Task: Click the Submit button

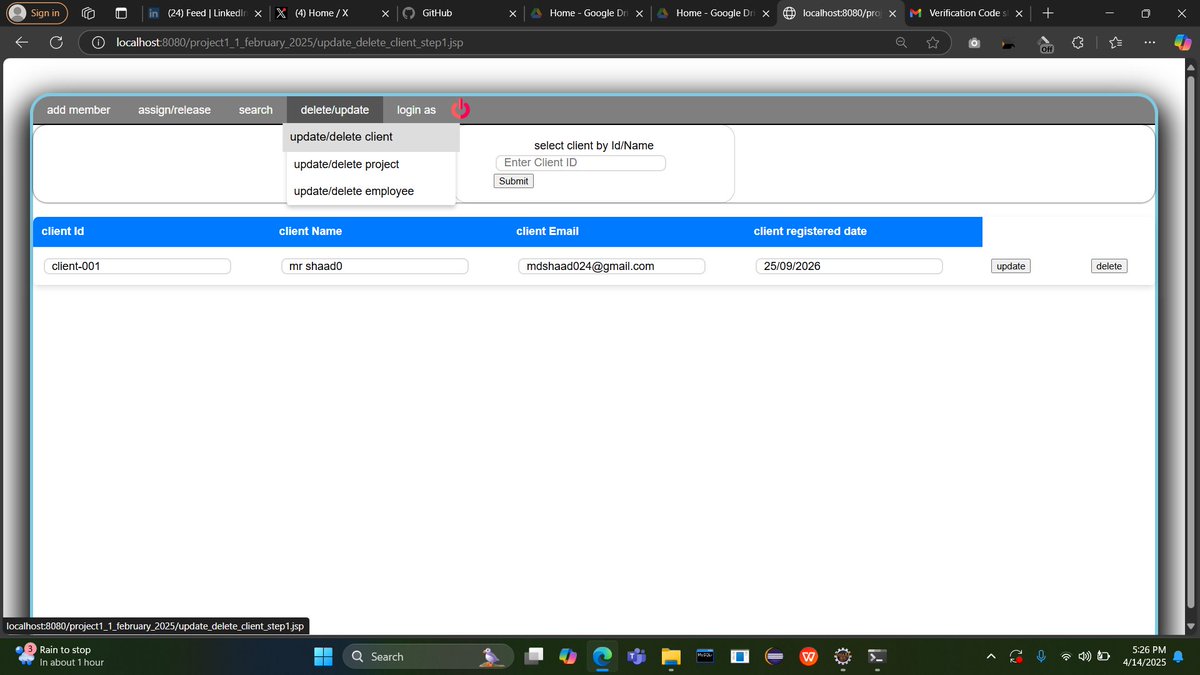Action: coord(514,181)
